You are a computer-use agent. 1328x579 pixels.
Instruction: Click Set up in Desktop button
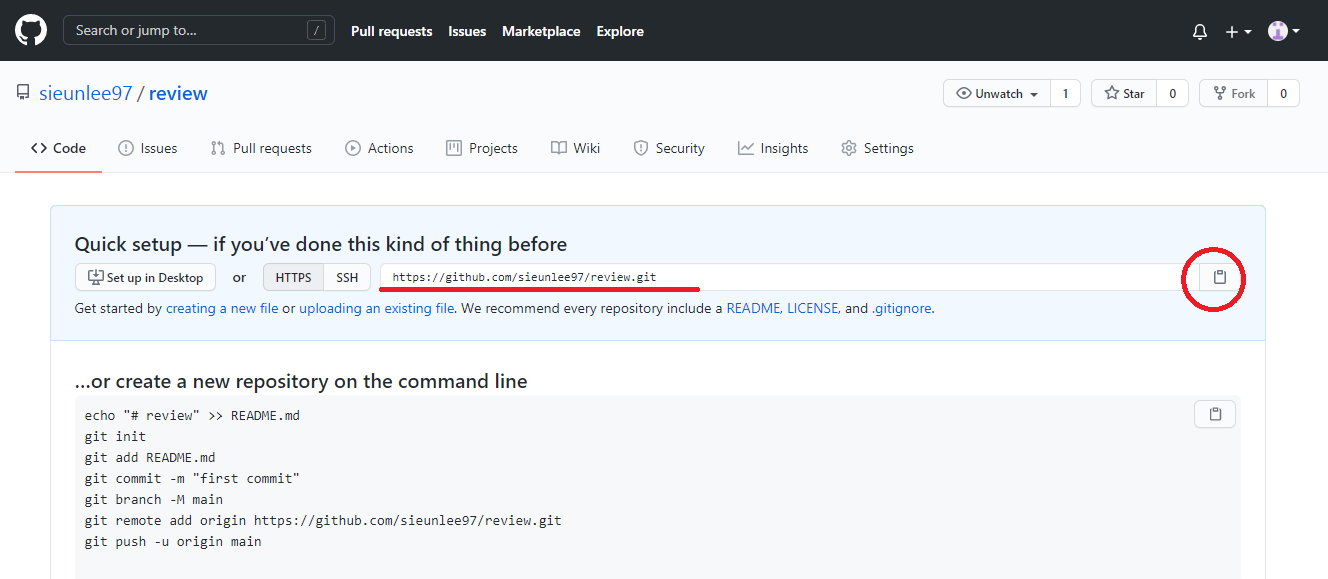145,277
